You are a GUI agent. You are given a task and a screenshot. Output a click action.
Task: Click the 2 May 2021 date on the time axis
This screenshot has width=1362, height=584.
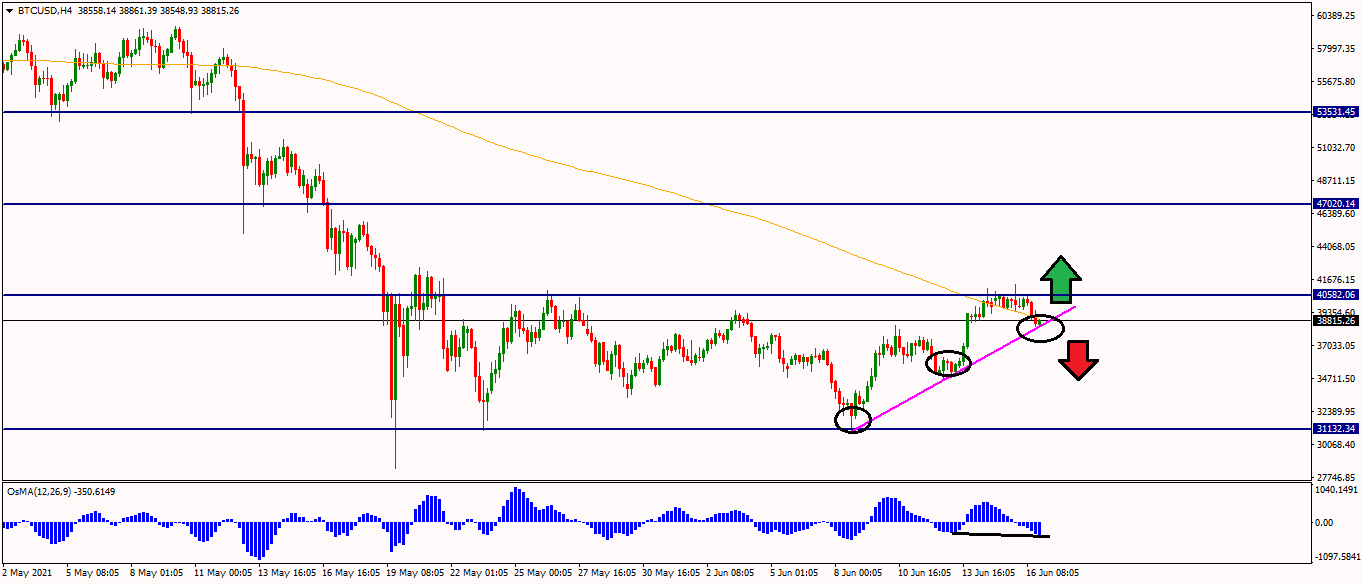click(25, 574)
